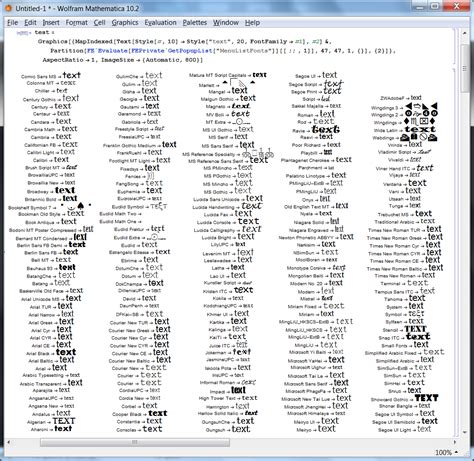Click the 'Comic Sans MS' font sample

[x=51, y=75]
